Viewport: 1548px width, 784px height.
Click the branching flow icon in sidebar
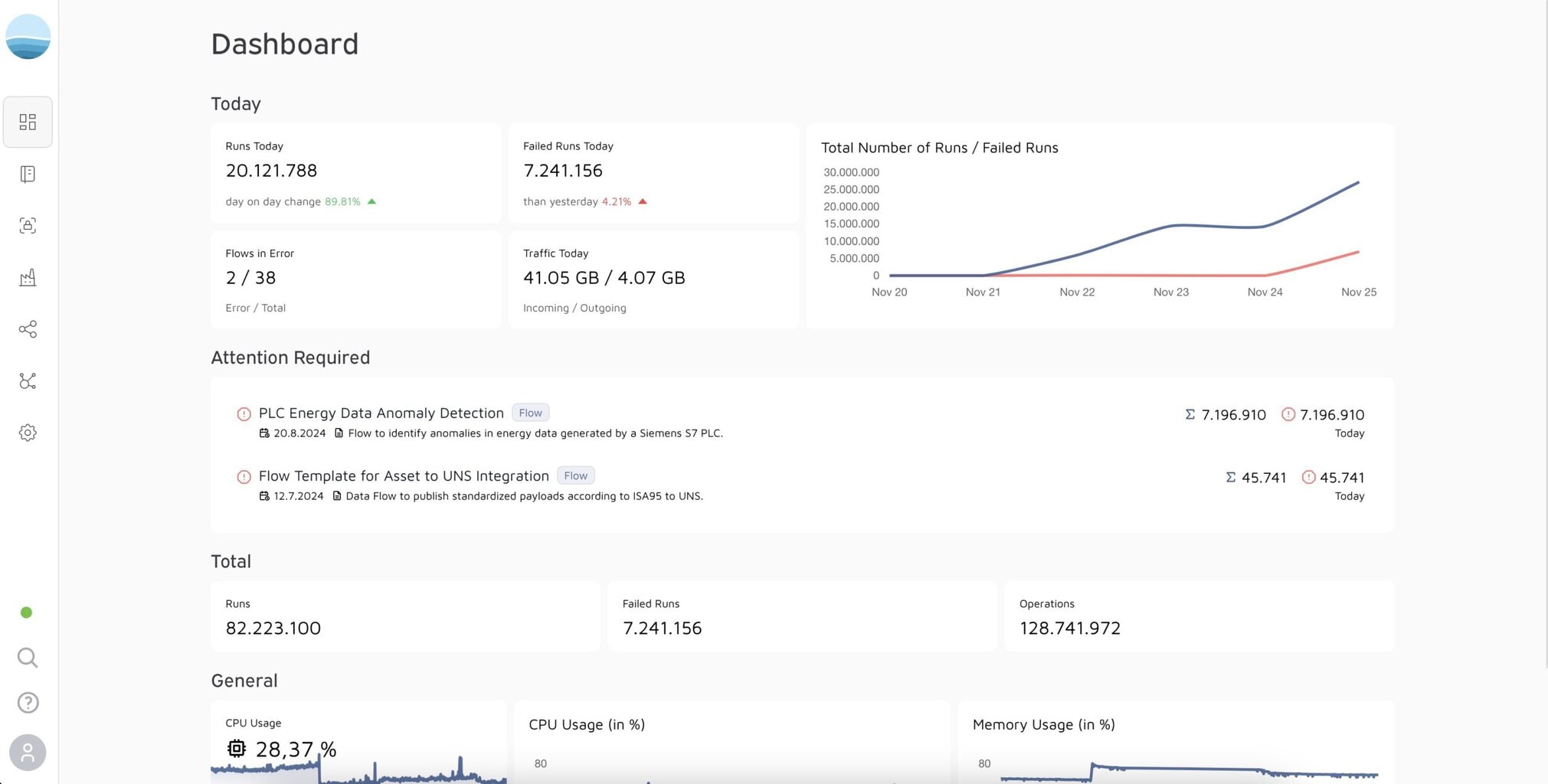tap(28, 381)
